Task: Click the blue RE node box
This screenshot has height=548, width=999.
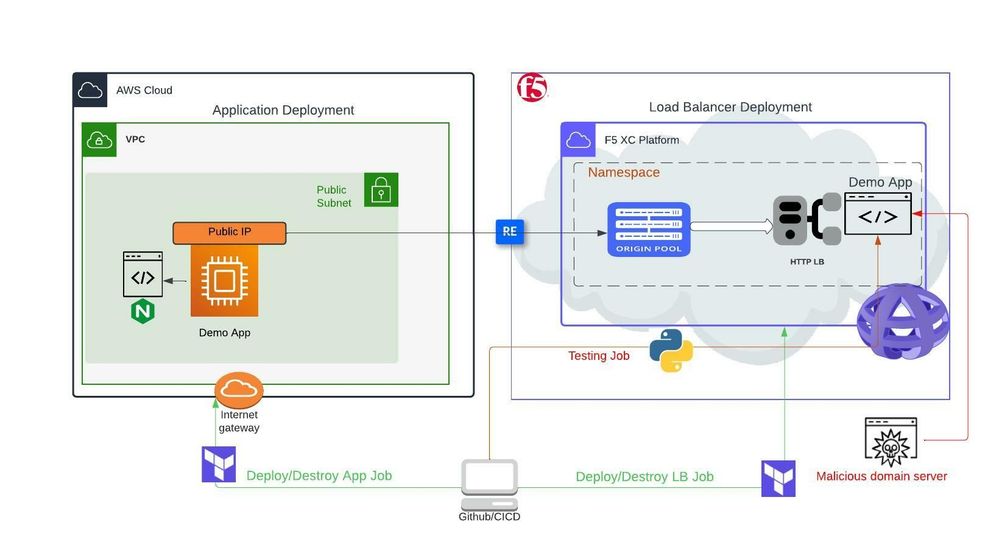Action: [x=510, y=231]
